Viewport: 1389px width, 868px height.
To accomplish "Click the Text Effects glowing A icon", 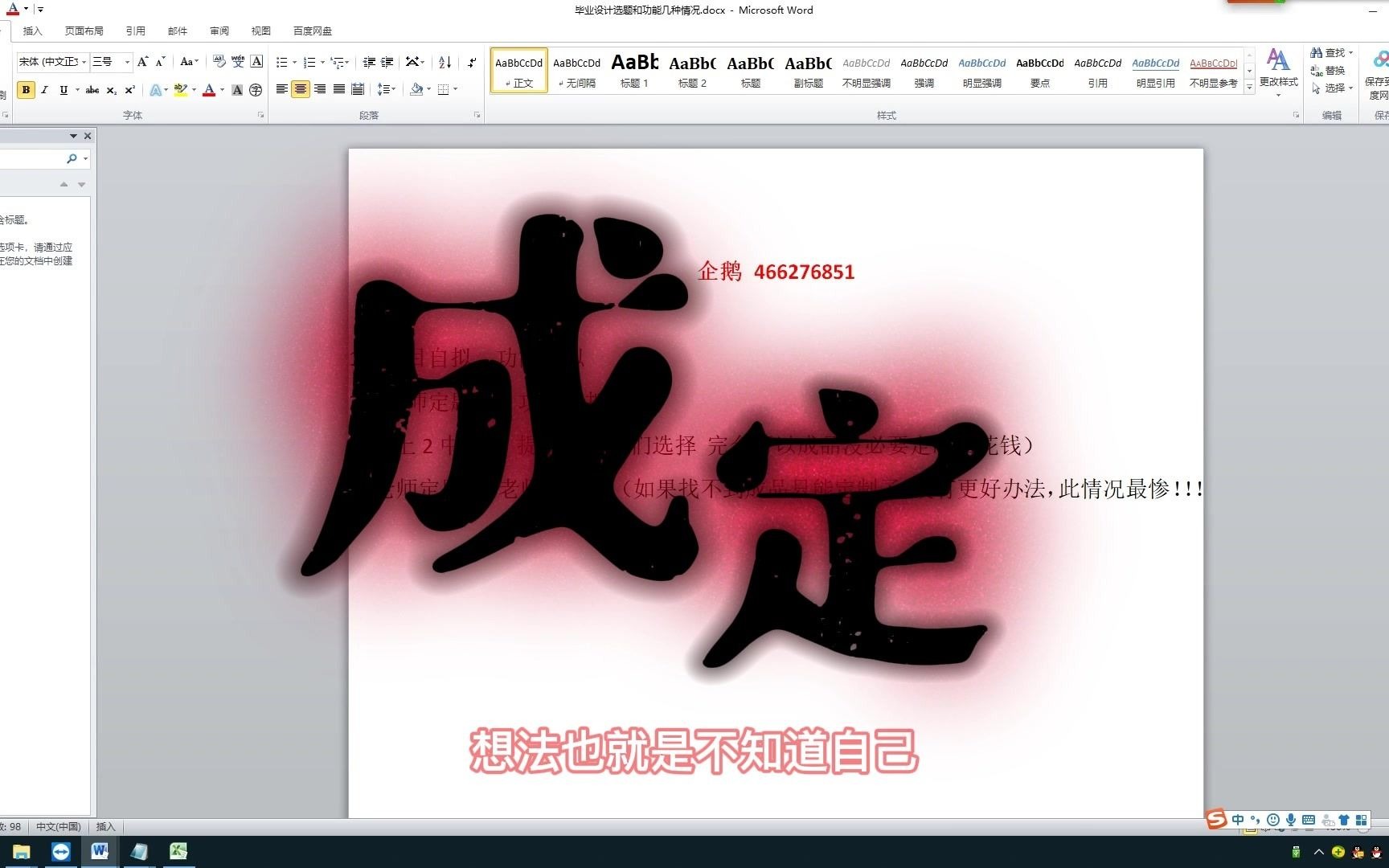I will coord(155,90).
